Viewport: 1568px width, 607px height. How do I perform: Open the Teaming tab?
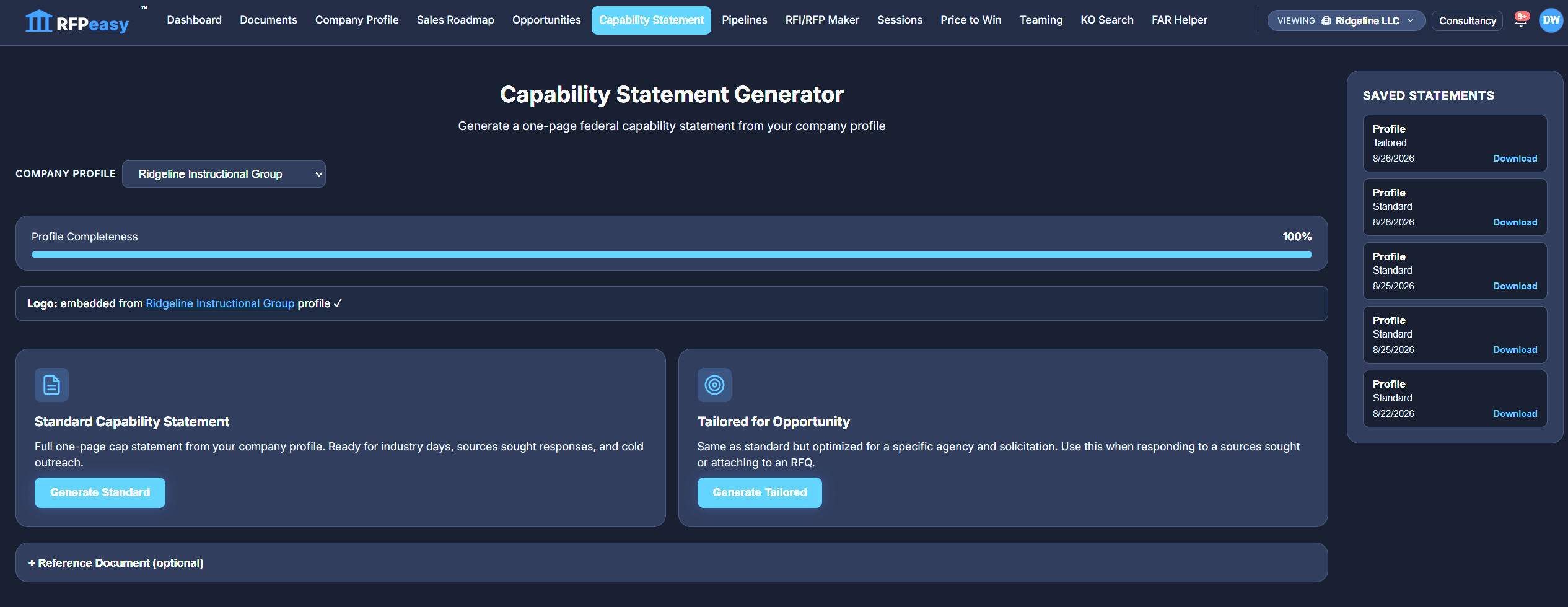(1041, 20)
